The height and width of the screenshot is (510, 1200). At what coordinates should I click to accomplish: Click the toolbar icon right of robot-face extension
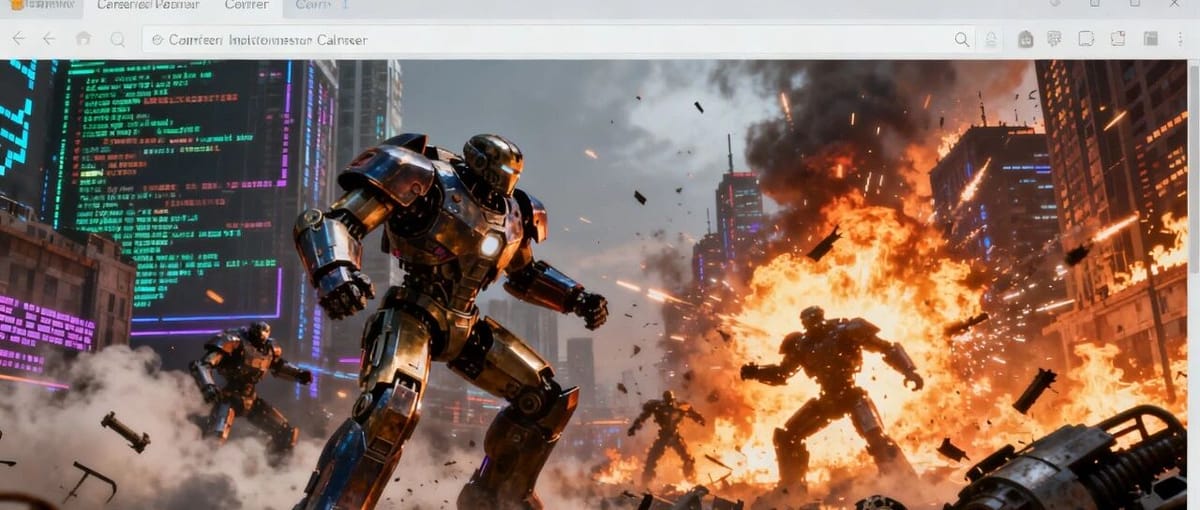[x=1054, y=39]
